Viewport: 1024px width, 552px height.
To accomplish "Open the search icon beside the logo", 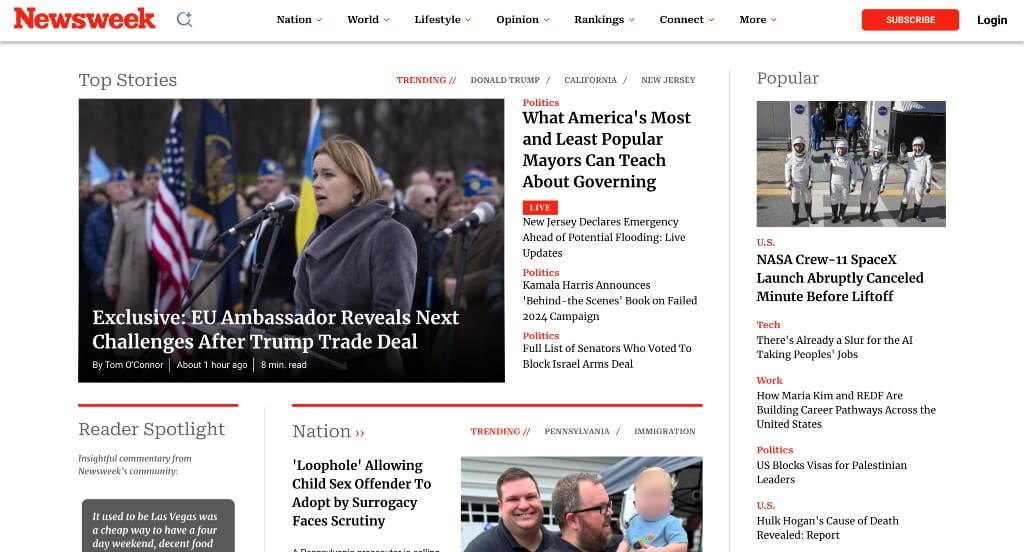I will click(184, 20).
